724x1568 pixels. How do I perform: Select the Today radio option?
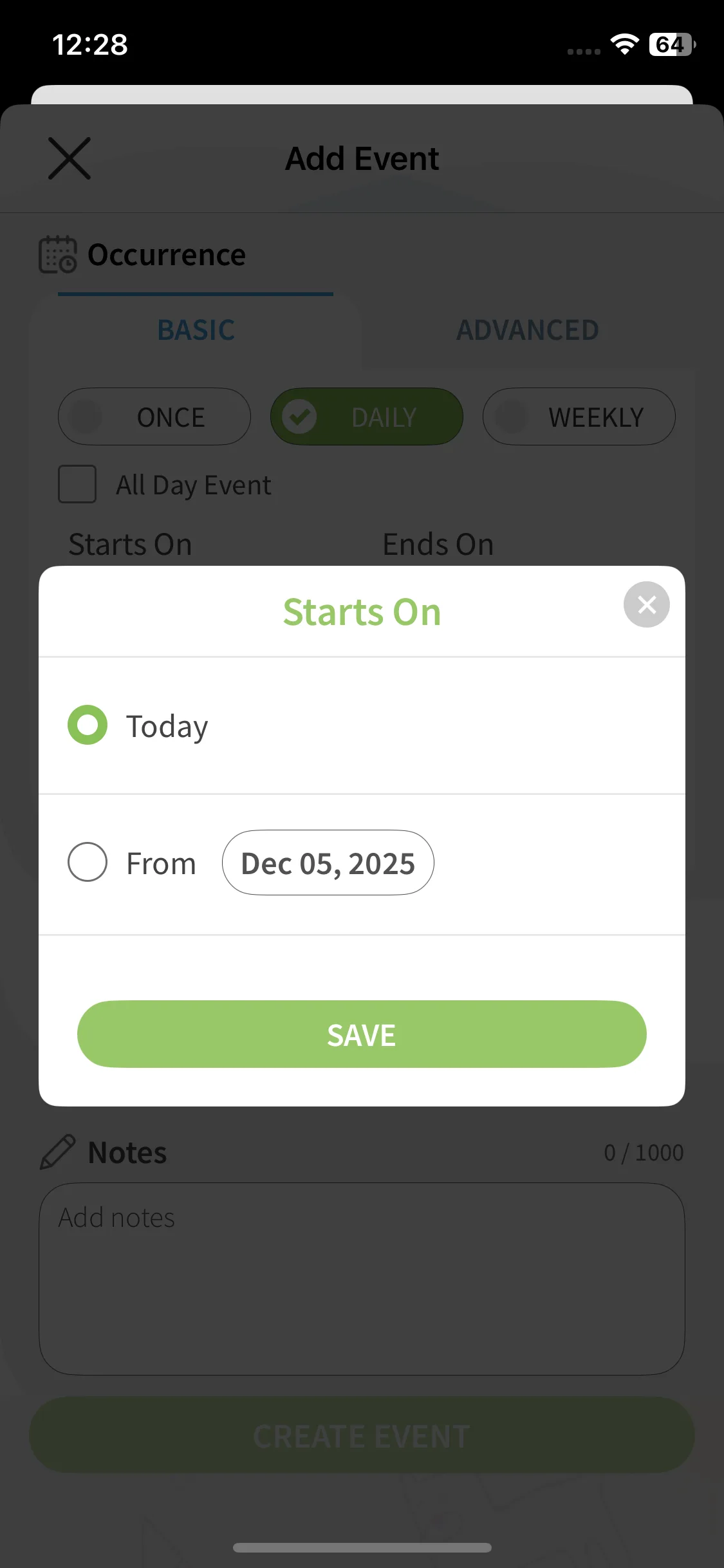pos(88,725)
